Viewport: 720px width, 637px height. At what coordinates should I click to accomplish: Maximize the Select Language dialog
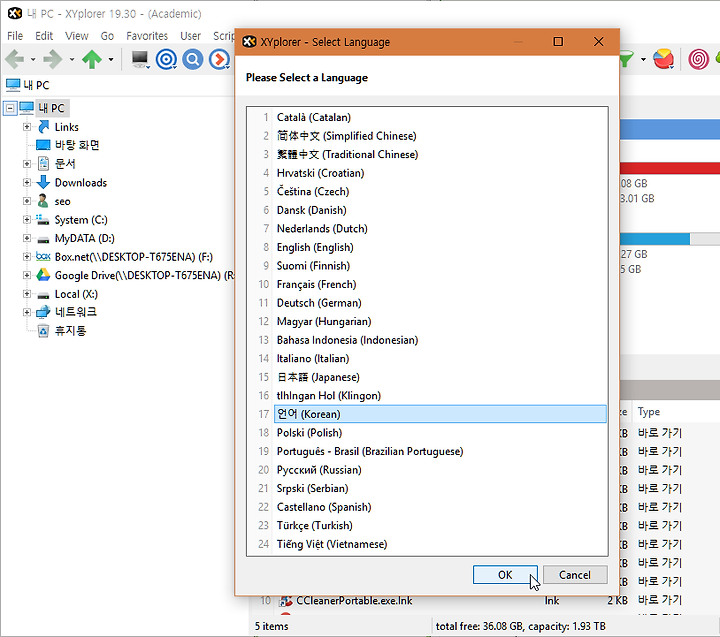558,42
